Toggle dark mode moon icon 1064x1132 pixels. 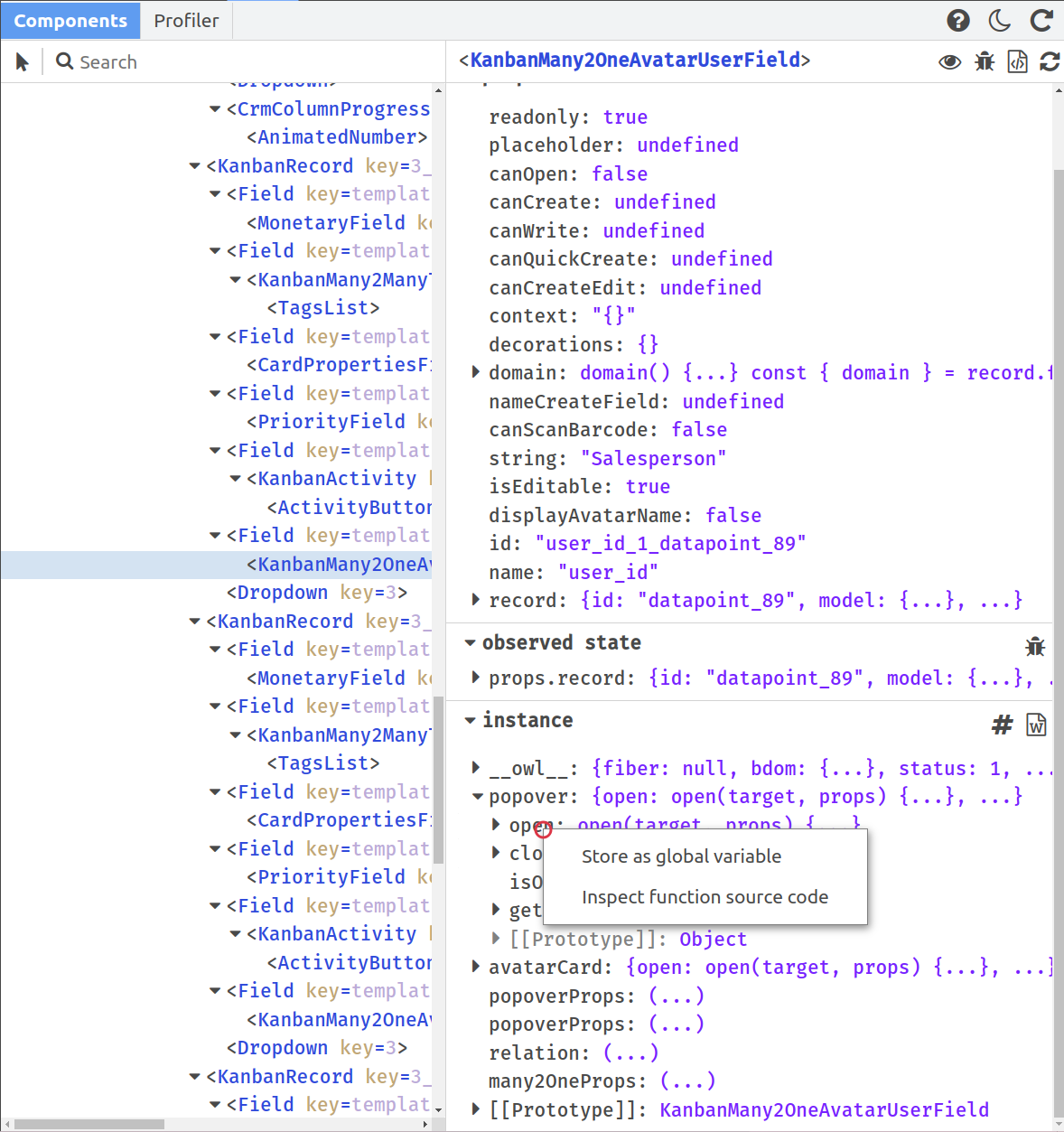tap(1000, 20)
